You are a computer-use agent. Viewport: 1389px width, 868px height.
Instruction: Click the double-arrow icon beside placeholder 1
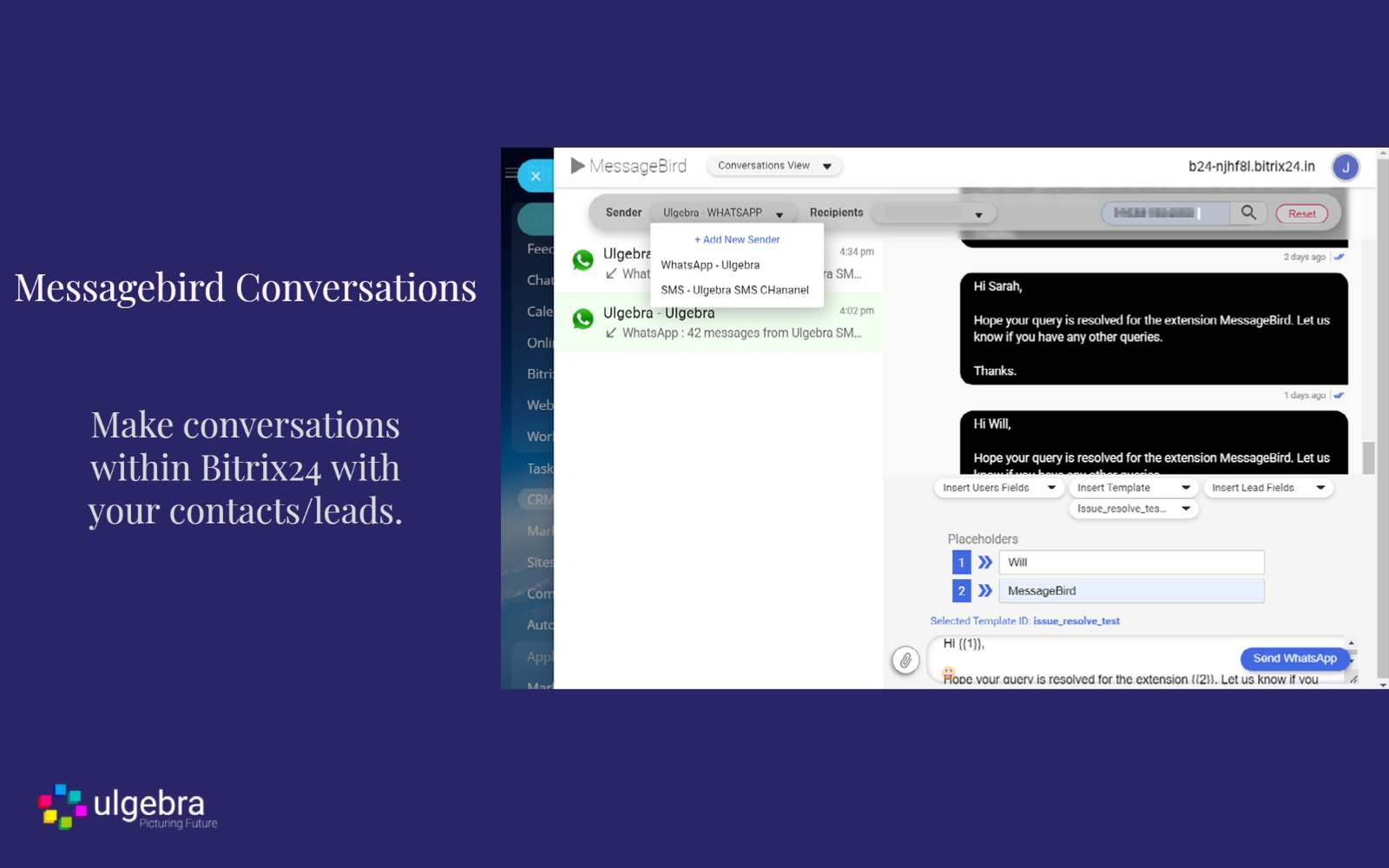[x=984, y=562]
